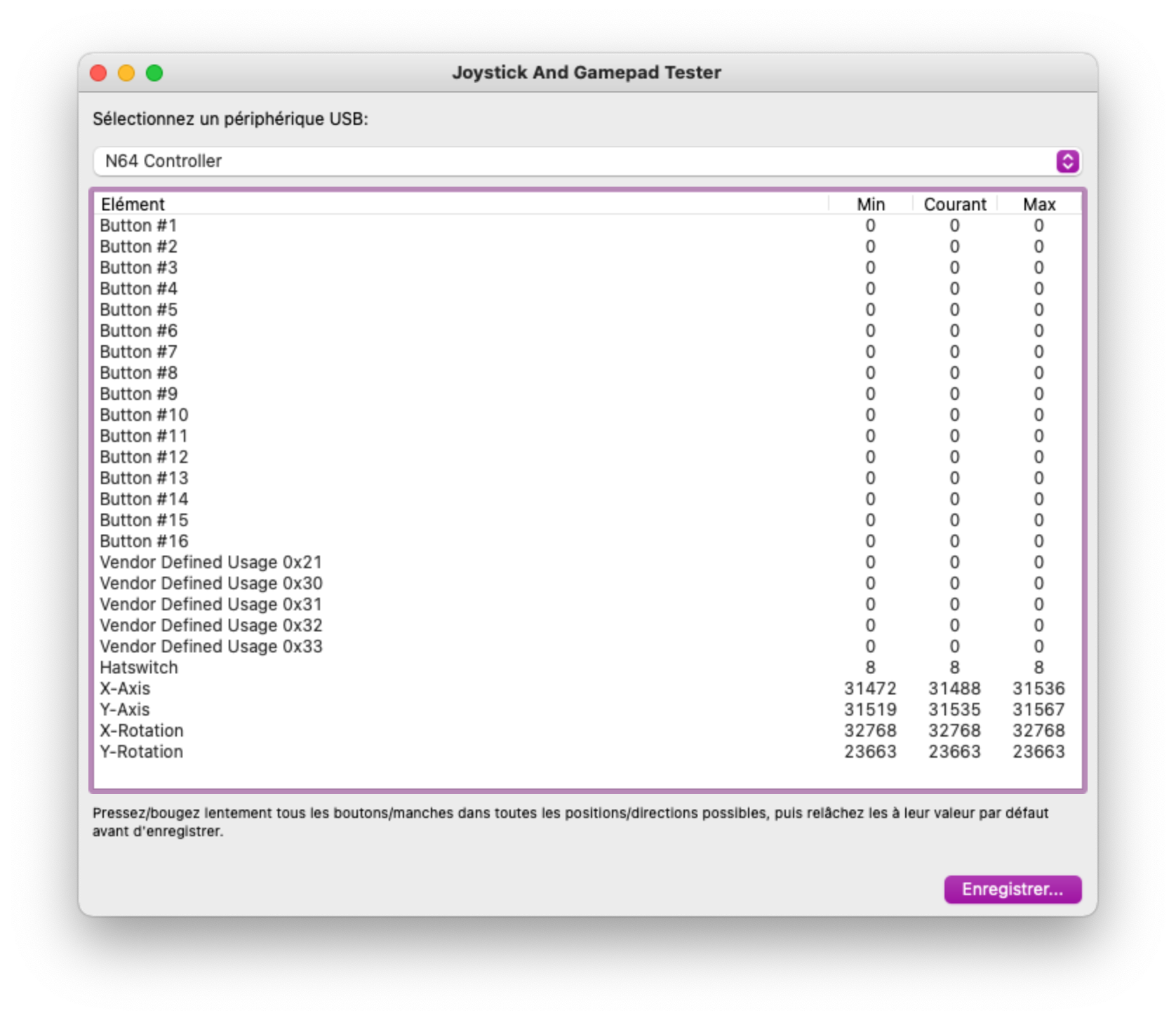Image resolution: width=1176 pixels, height=1020 pixels.
Task: Select Vendor Defined Usage 0x32 row
Action: pos(588,625)
